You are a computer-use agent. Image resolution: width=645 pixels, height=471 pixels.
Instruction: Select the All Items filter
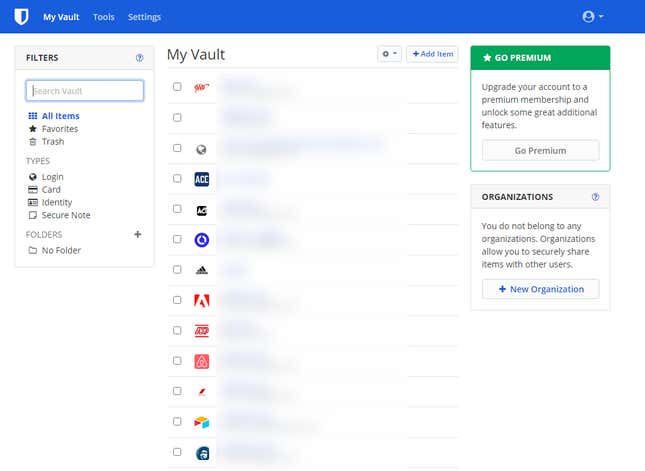pos(60,116)
